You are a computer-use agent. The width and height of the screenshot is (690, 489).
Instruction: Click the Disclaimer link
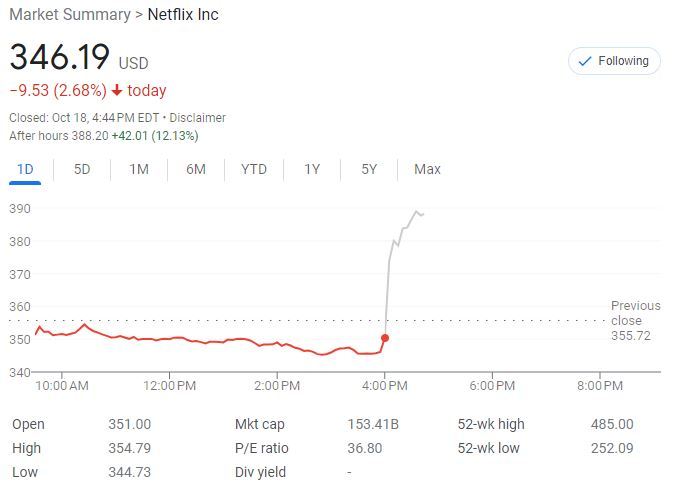[200, 118]
